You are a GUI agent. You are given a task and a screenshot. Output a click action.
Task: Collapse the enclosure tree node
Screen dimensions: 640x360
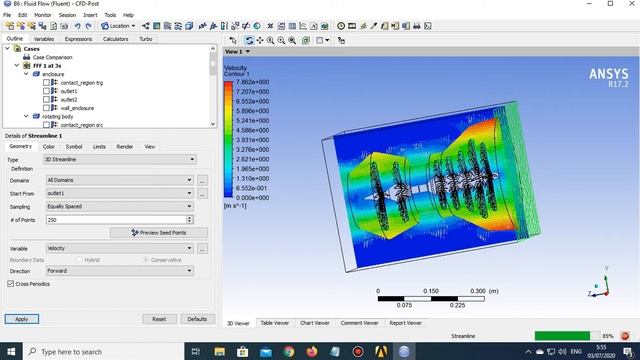[x=26, y=74]
